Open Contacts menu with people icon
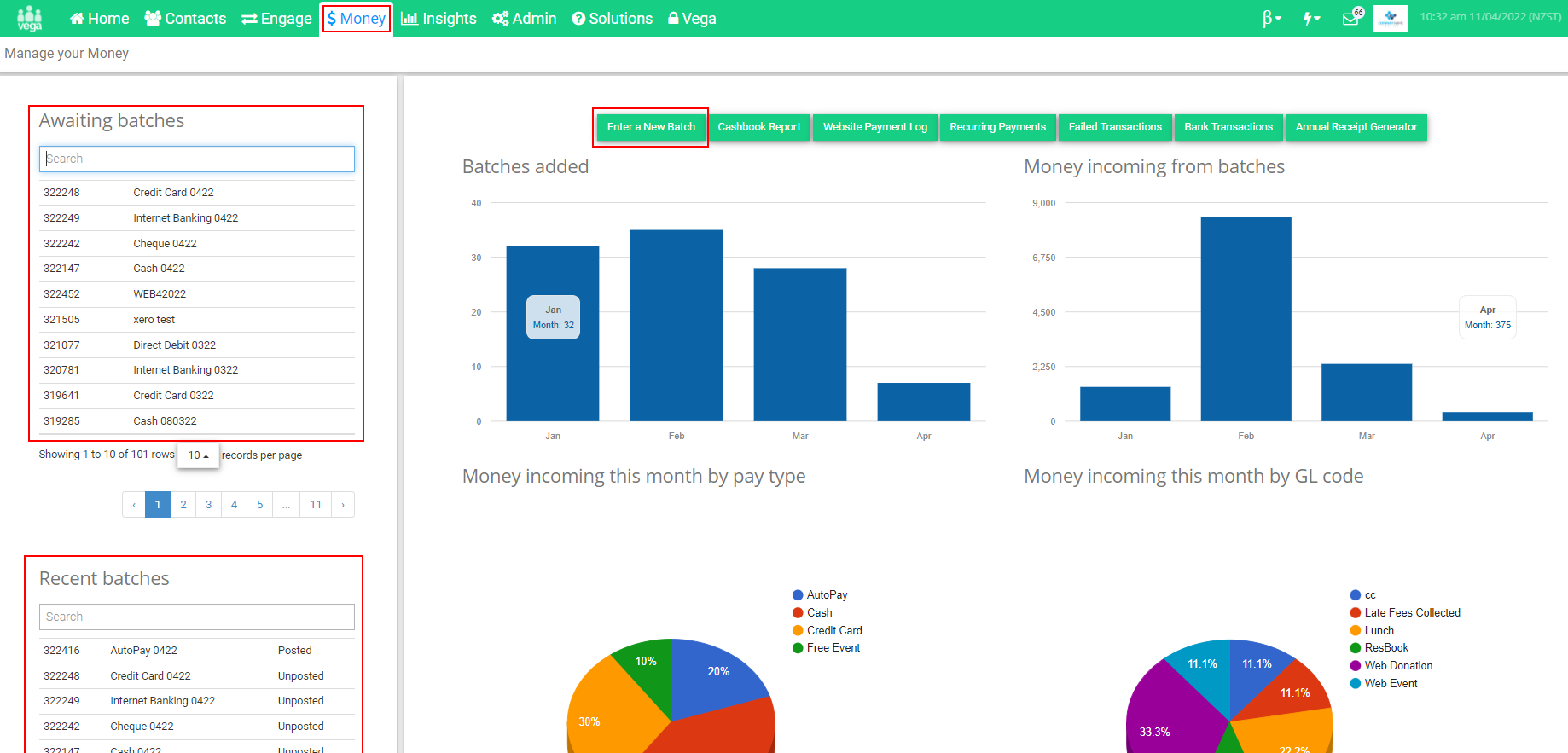The image size is (1568, 753). pyautogui.click(x=185, y=19)
